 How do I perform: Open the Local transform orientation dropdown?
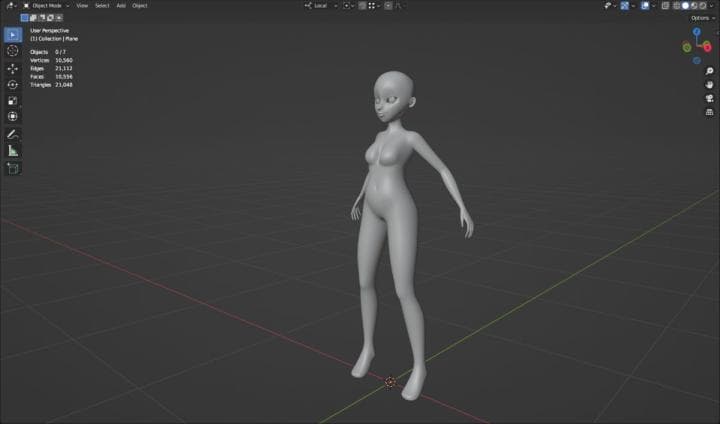click(x=320, y=5)
